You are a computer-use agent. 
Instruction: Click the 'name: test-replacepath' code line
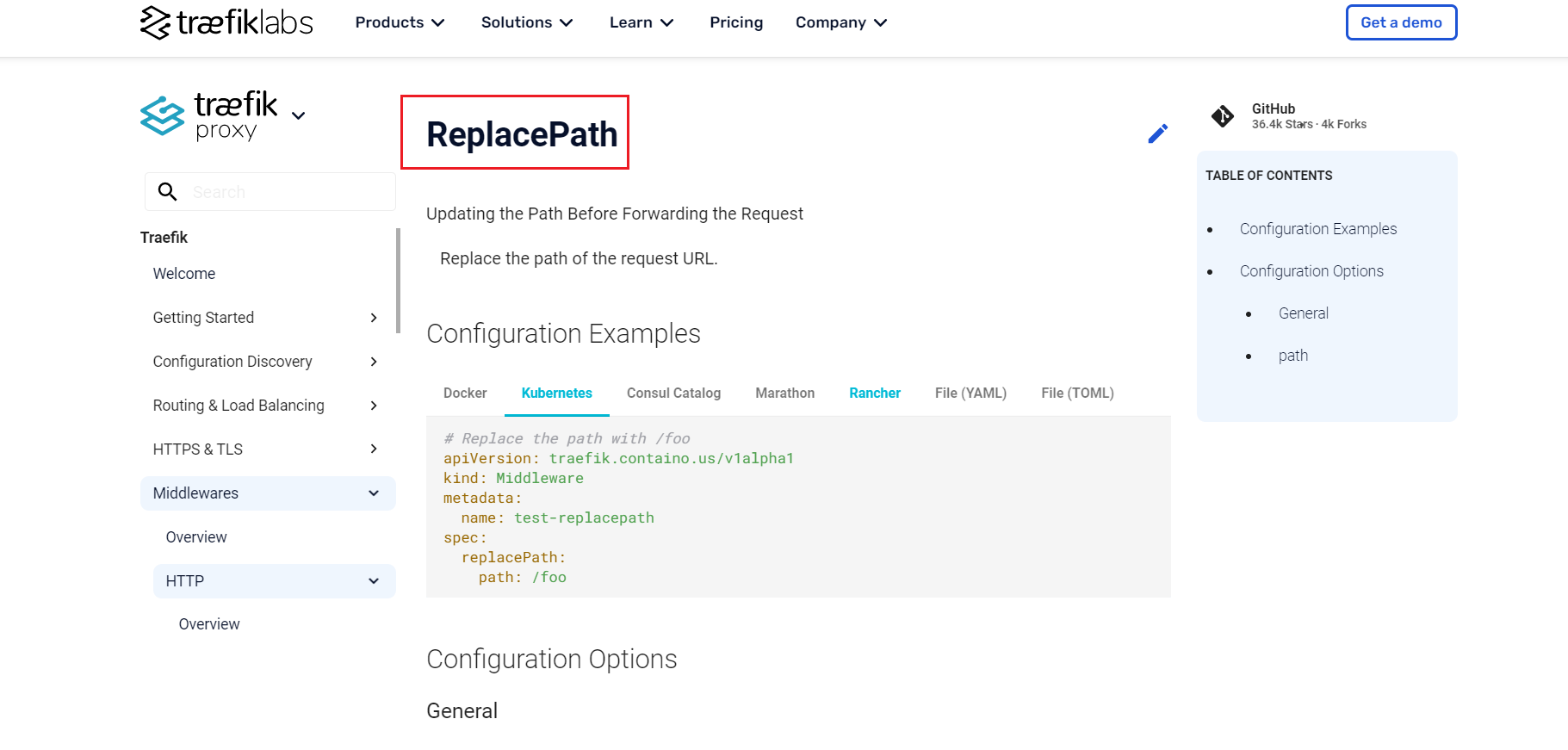557,518
